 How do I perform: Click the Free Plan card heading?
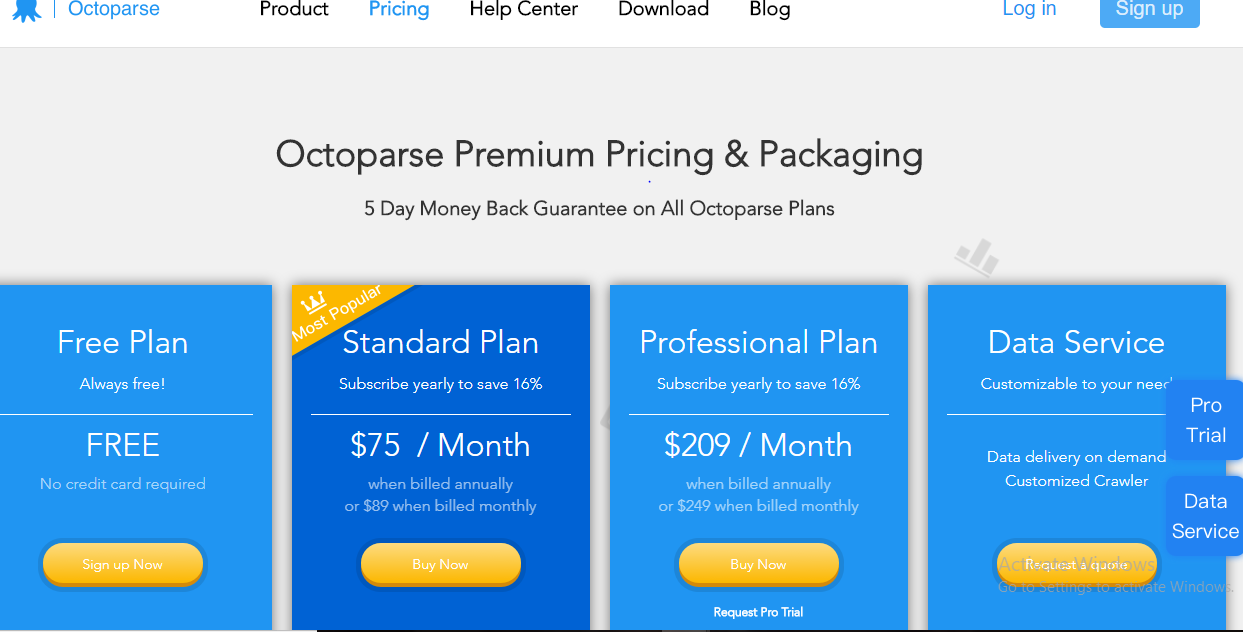[123, 342]
